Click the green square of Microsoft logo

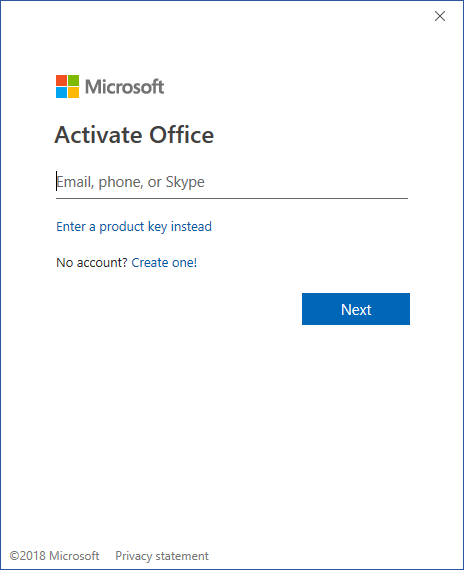73,81
